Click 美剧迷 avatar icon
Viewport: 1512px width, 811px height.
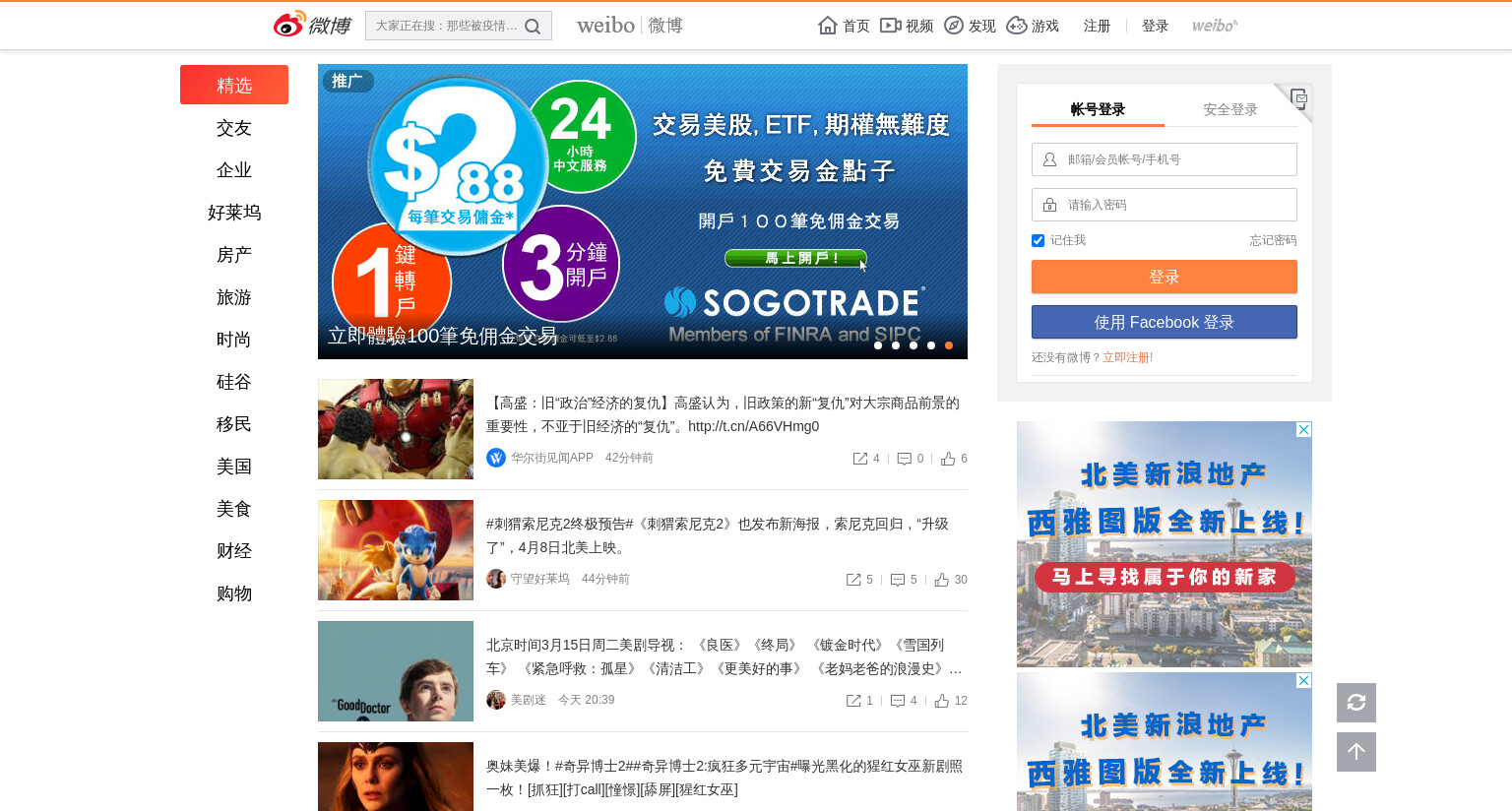[496, 700]
